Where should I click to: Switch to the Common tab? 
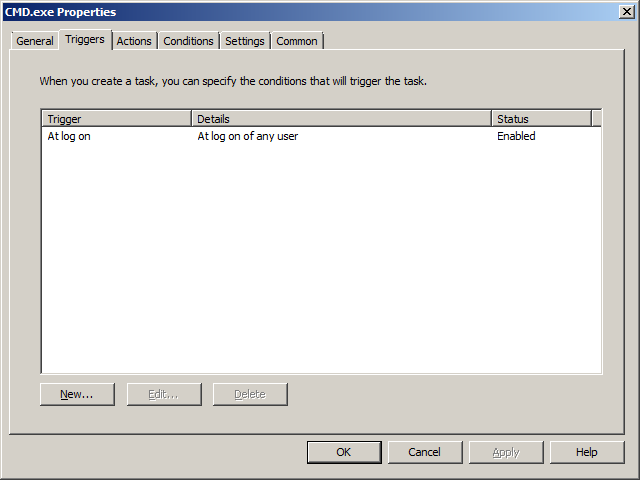point(297,41)
